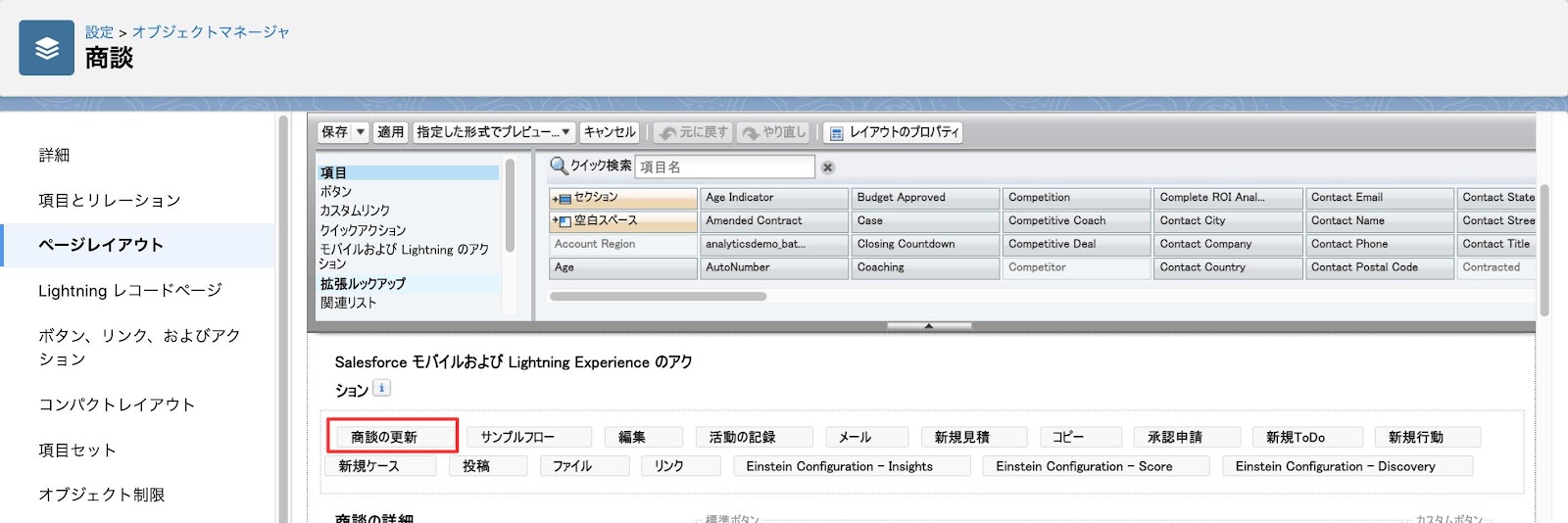The width and height of the screenshot is (1568, 523).
Task: Select the Contact Country field
Action: coord(1228,268)
